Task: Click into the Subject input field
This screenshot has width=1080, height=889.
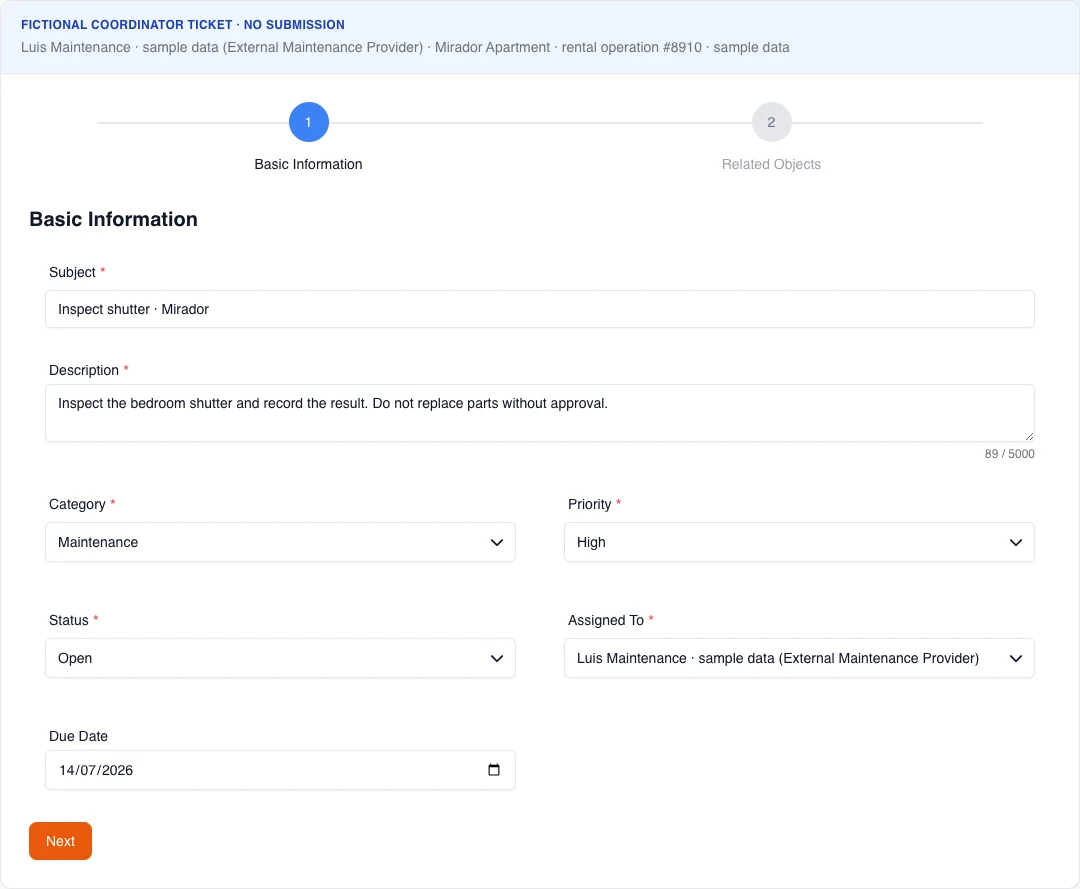Action: click(x=540, y=309)
